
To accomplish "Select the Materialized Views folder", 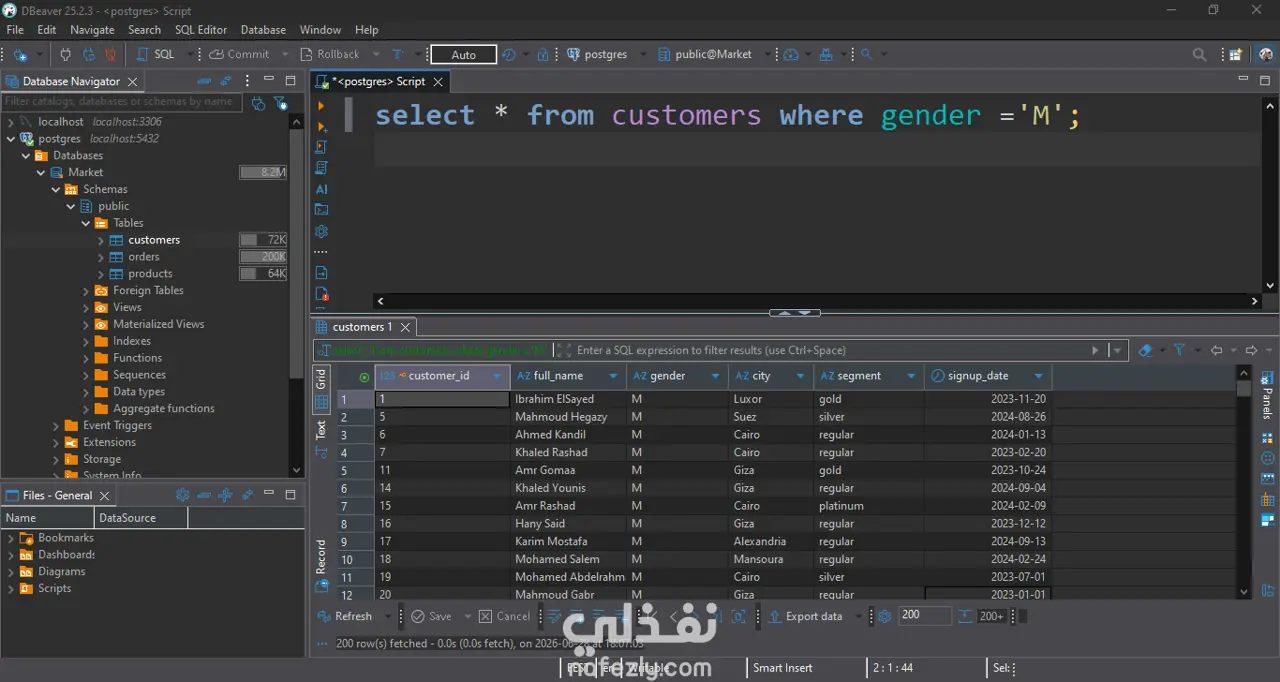I will point(158,324).
